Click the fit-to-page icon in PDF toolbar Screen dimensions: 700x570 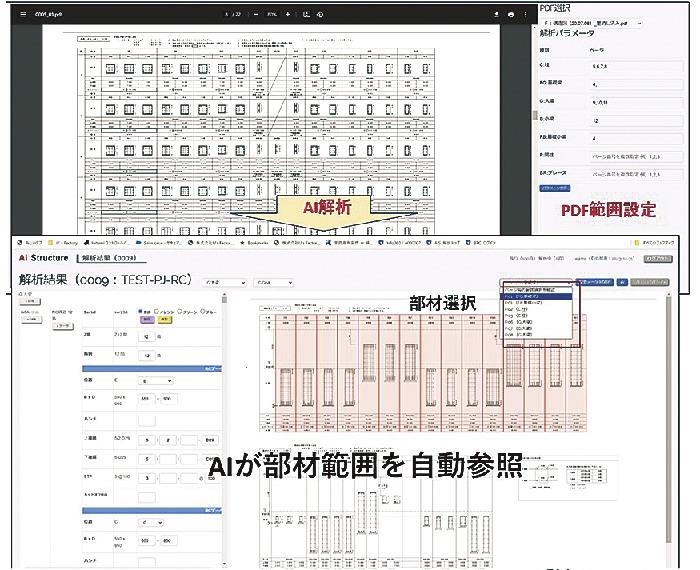[306, 15]
